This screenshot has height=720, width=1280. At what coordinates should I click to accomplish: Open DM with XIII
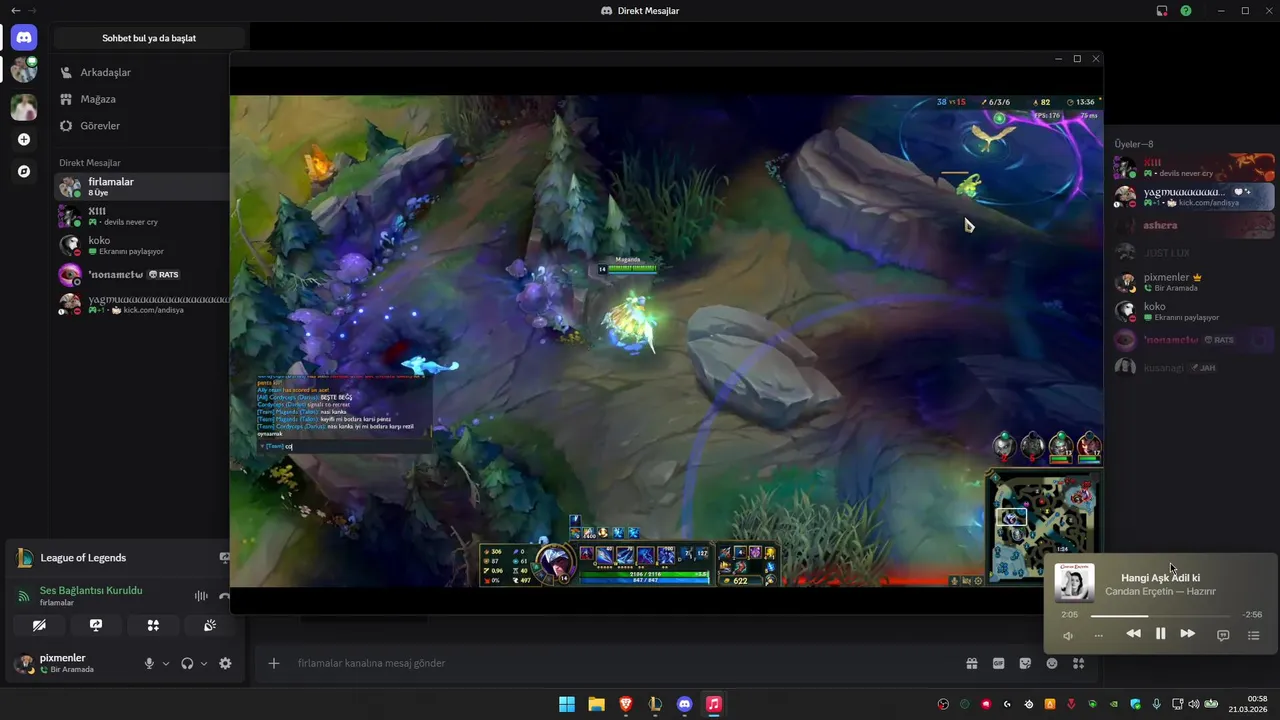point(142,216)
